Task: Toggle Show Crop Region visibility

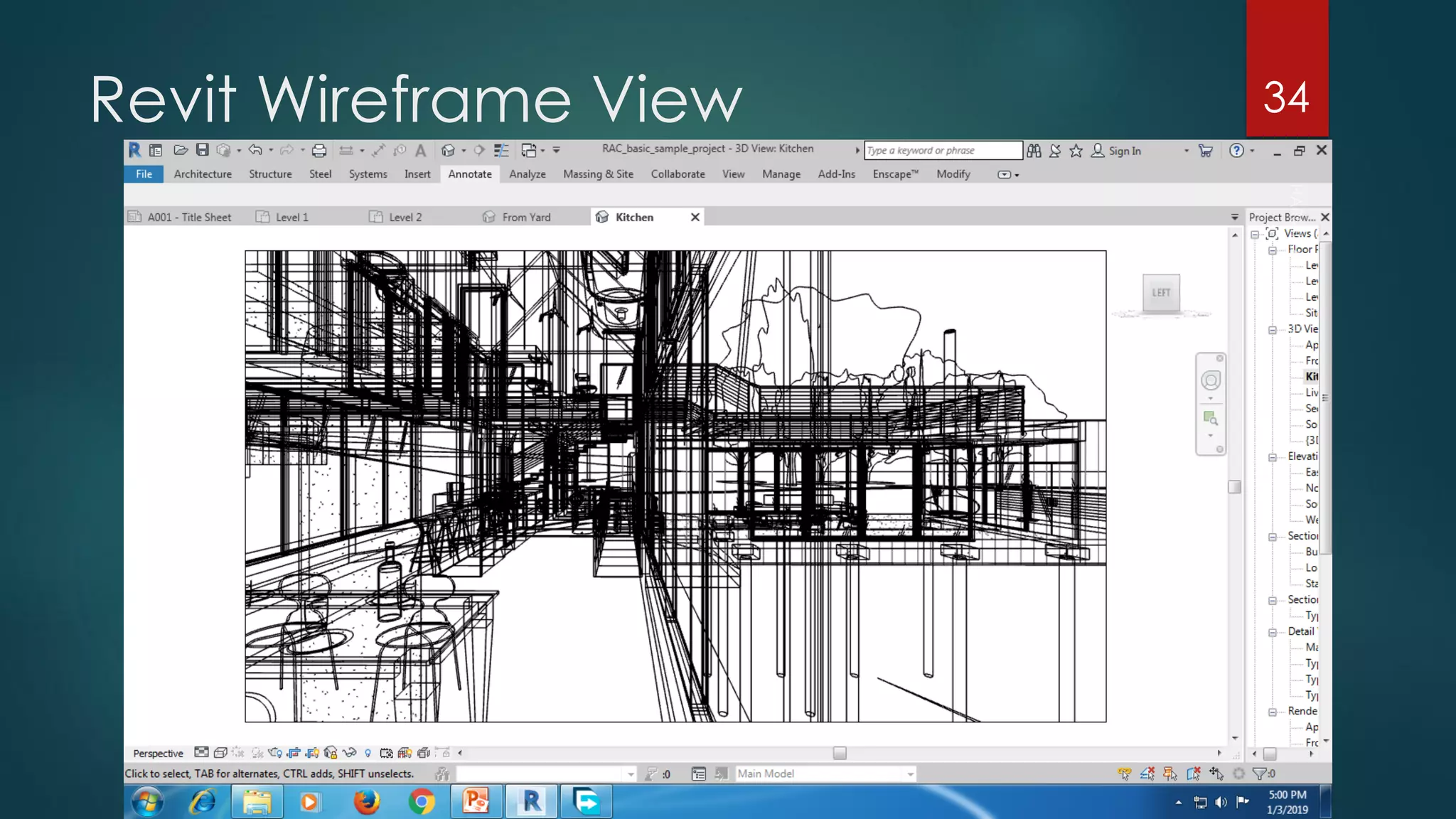Action: coord(312,753)
